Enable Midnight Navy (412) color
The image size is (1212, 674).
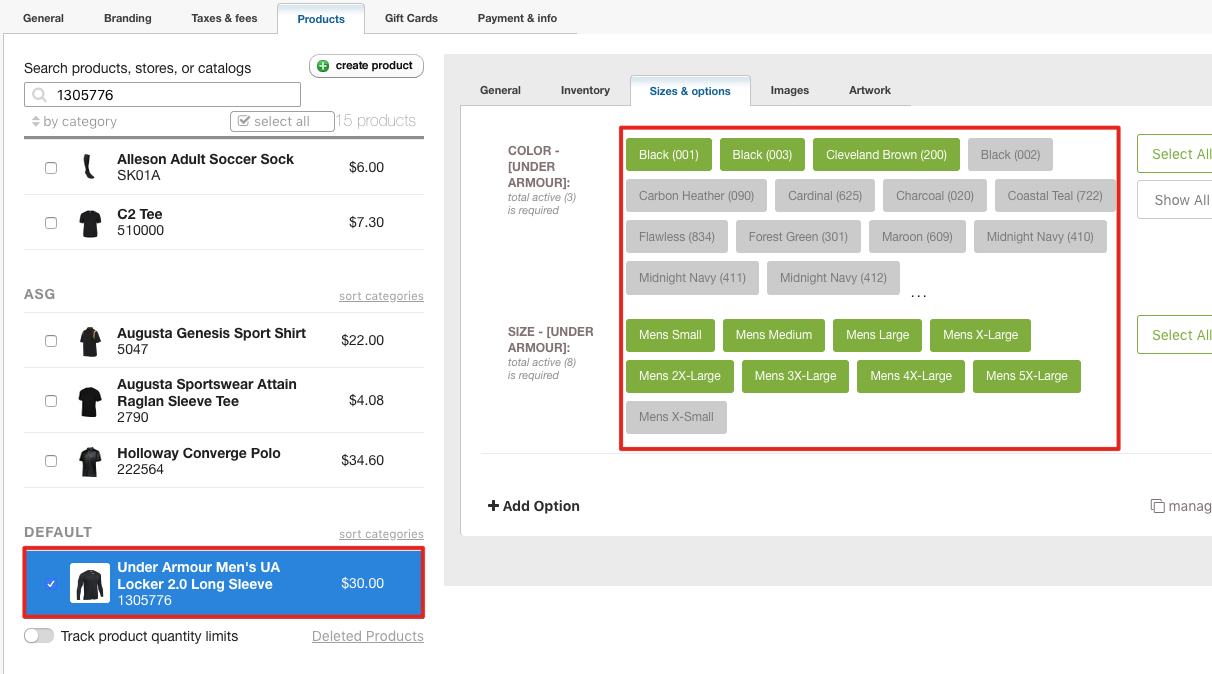833,278
